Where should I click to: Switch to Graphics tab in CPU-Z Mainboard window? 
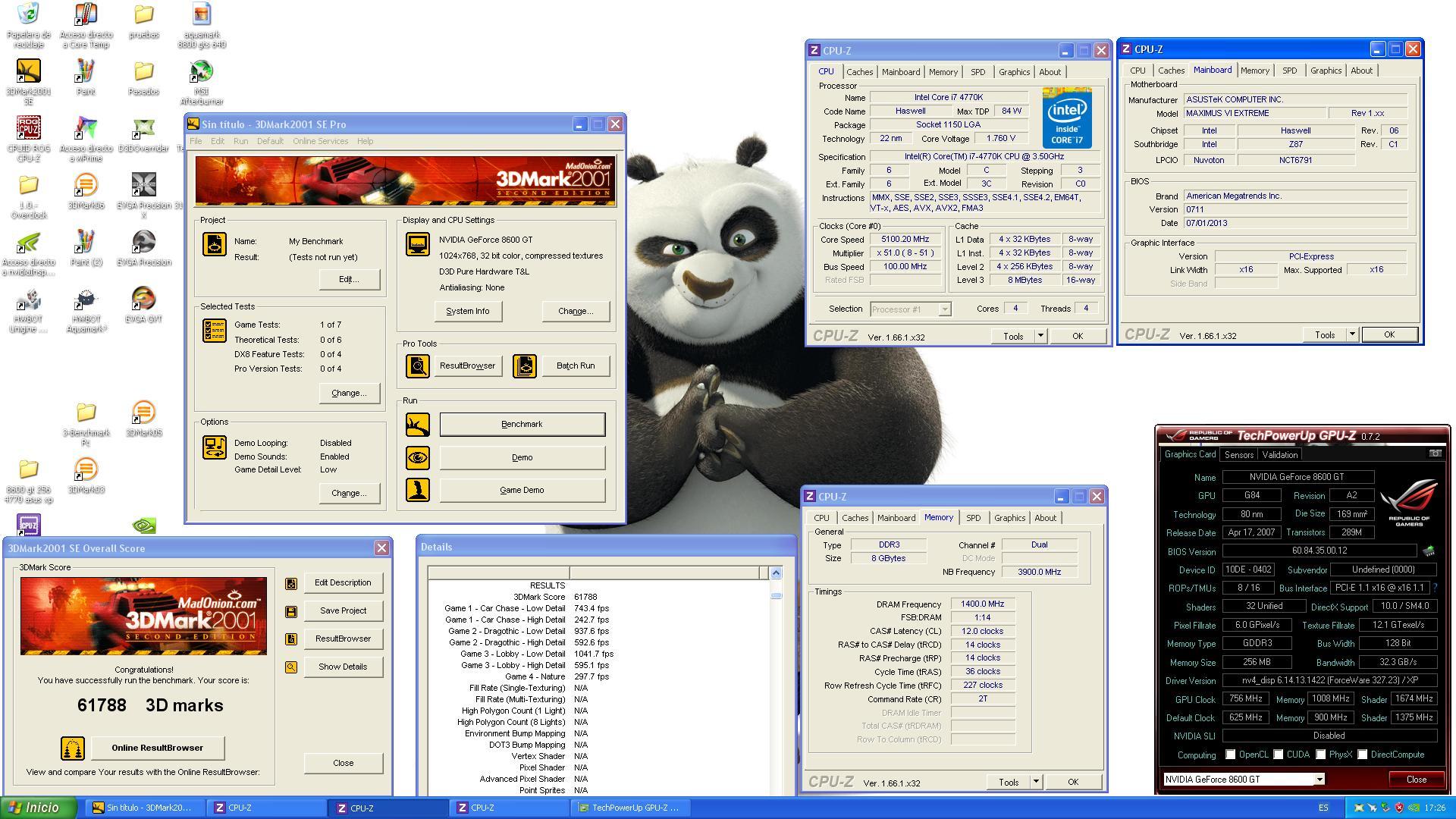pyautogui.click(x=1326, y=71)
